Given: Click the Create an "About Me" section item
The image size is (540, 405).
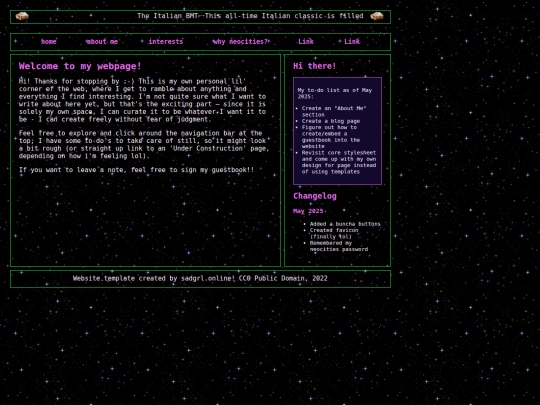Looking at the screenshot, I should [x=334, y=111].
